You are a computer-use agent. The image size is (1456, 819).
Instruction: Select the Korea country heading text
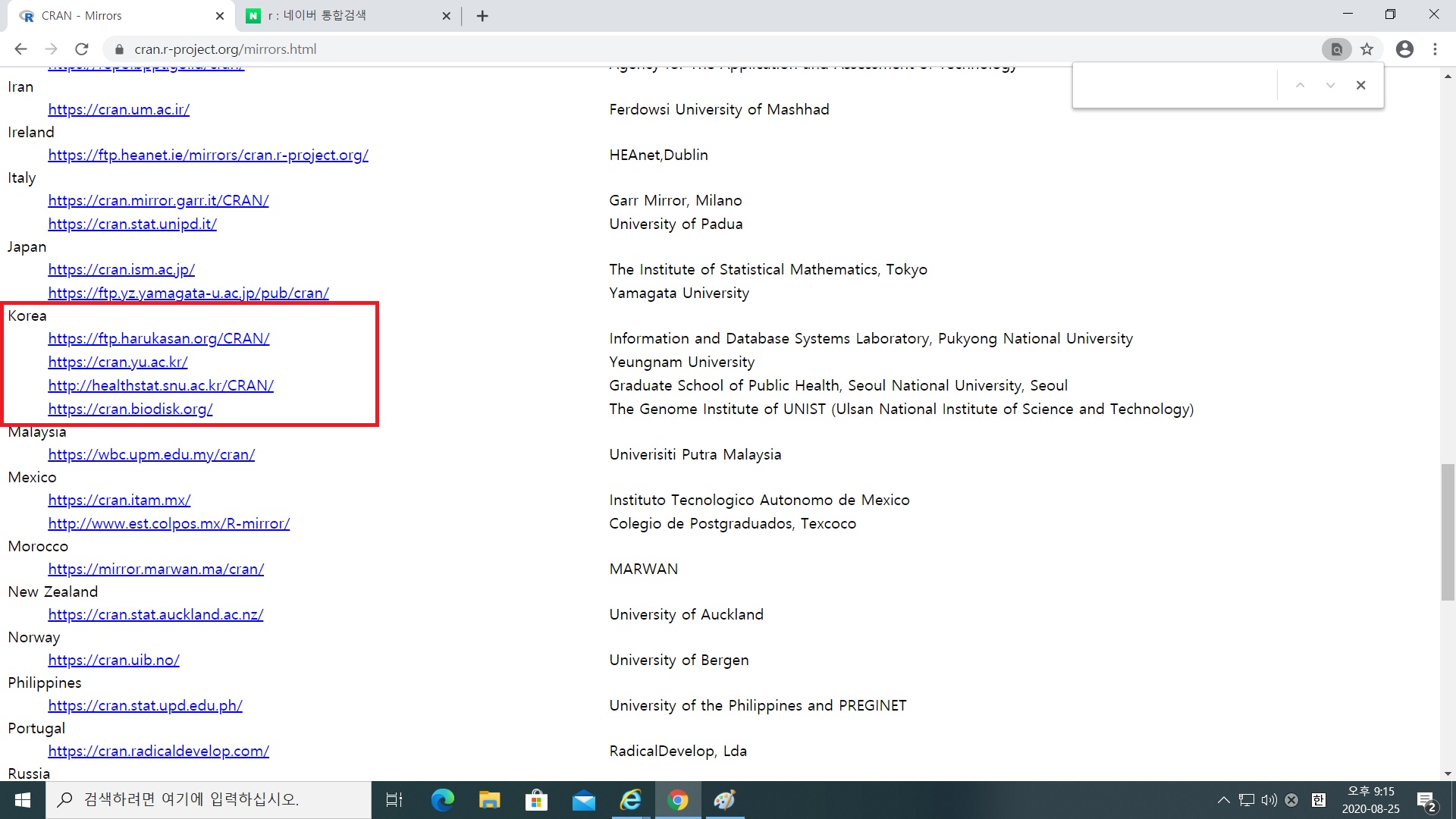tap(27, 315)
